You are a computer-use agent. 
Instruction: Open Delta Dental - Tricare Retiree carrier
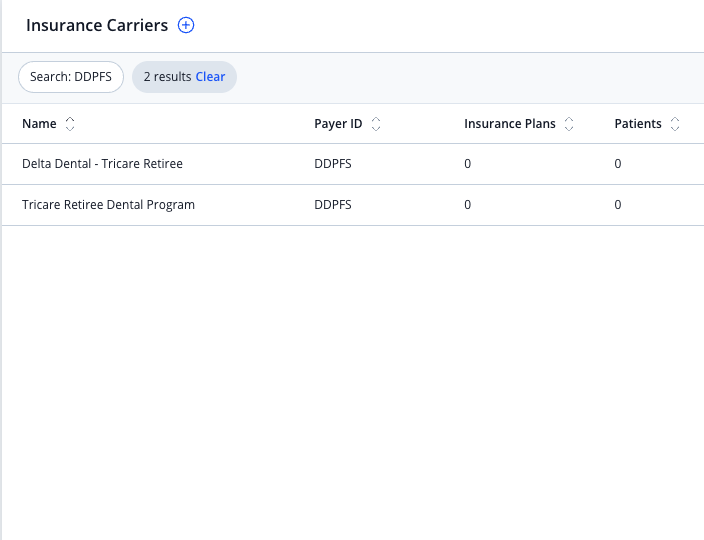click(102, 164)
